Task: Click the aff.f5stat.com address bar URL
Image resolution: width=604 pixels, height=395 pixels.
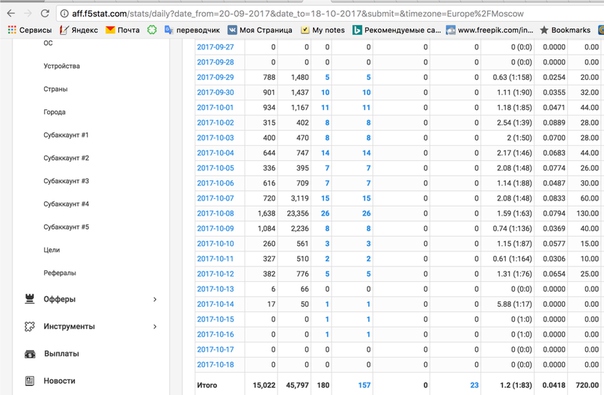Action: [x=297, y=14]
